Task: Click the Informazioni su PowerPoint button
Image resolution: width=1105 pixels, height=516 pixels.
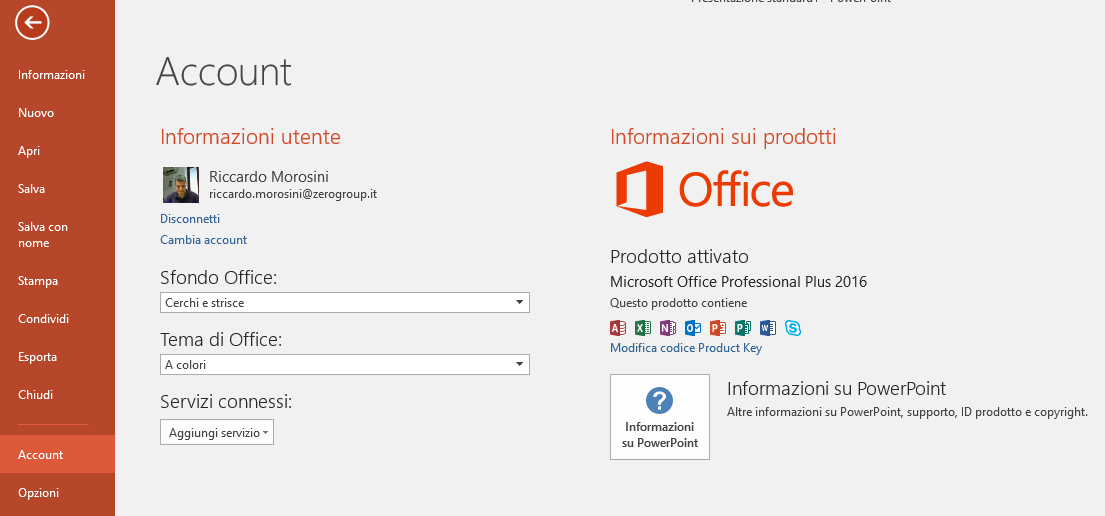Action: click(x=660, y=417)
